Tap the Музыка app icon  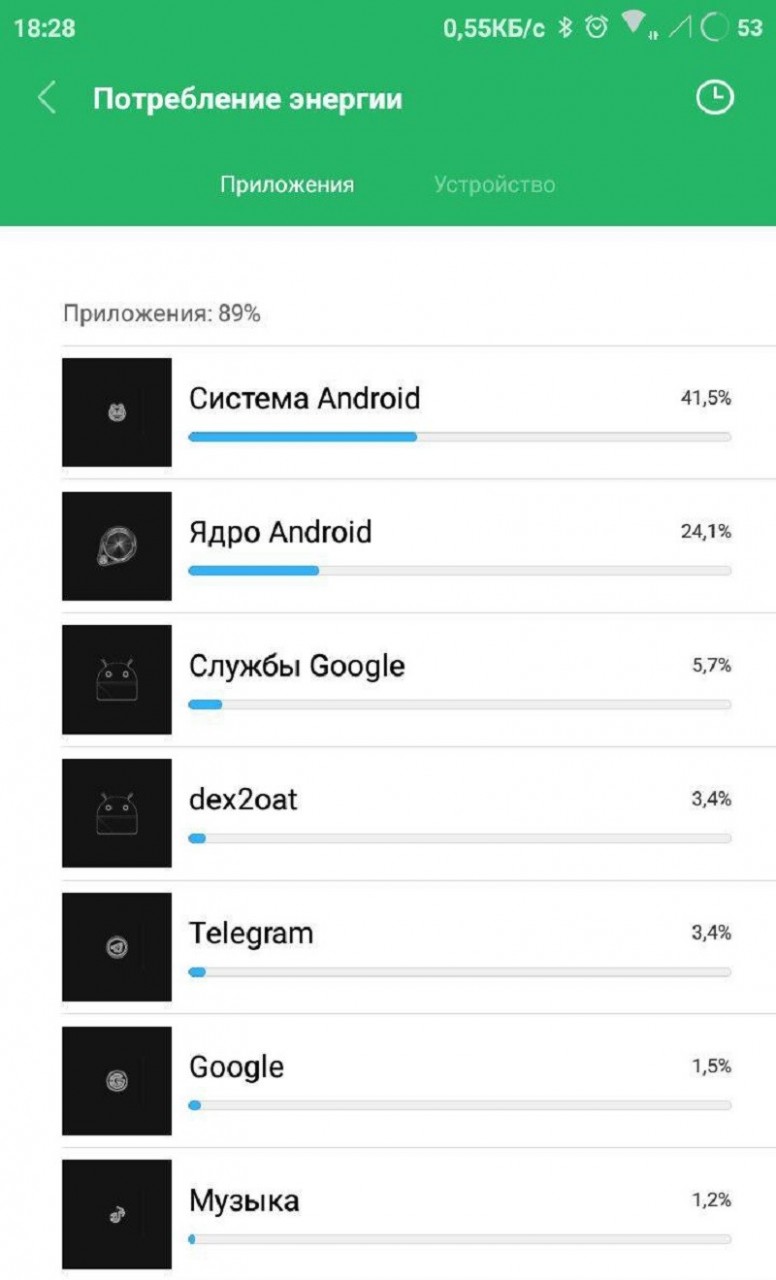[117, 1214]
